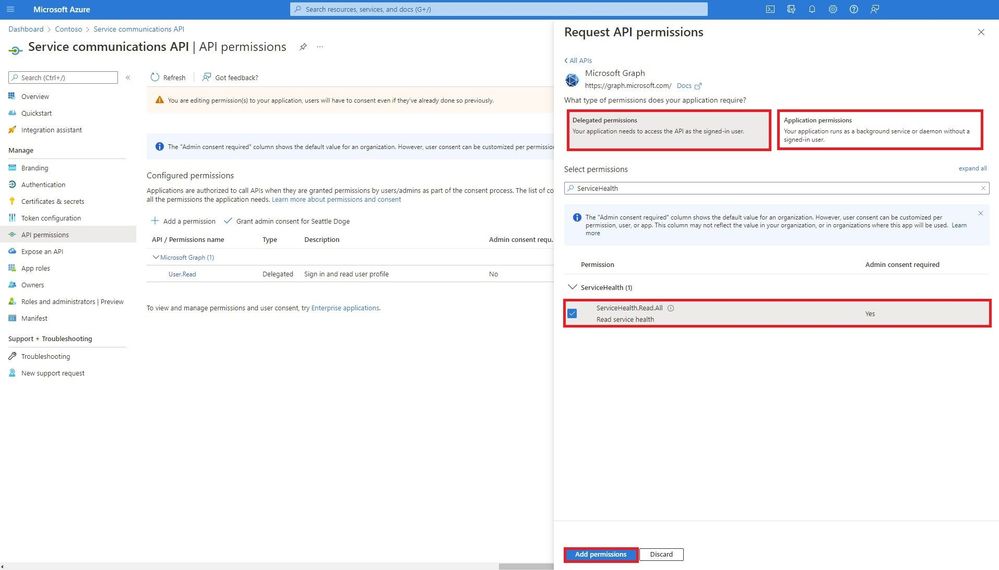Open Expose an API
Screen dimensions: 999x570
pyautogui.click(x=42, y=251)
